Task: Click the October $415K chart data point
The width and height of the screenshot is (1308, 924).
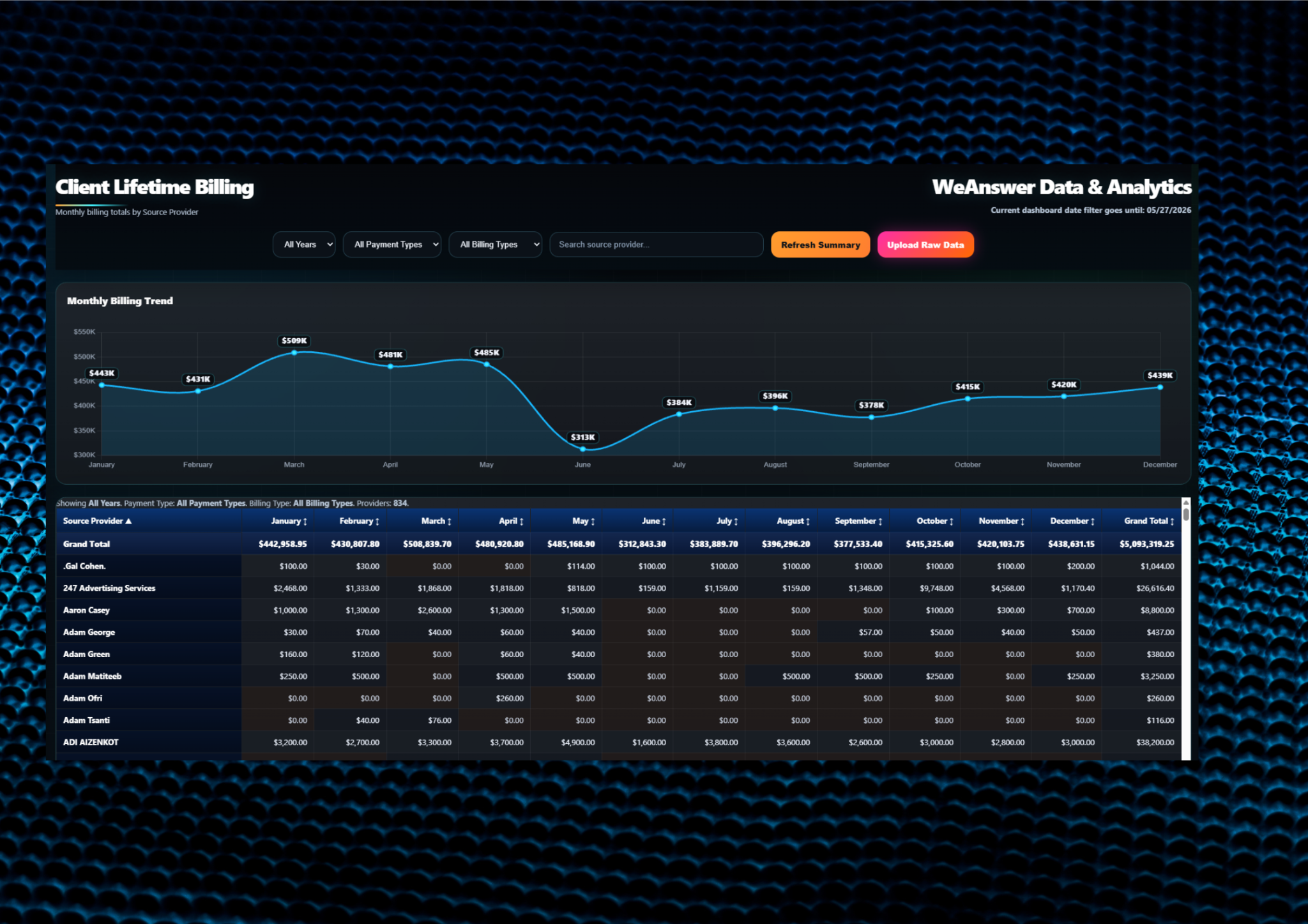Action: (x=968, y=399)
